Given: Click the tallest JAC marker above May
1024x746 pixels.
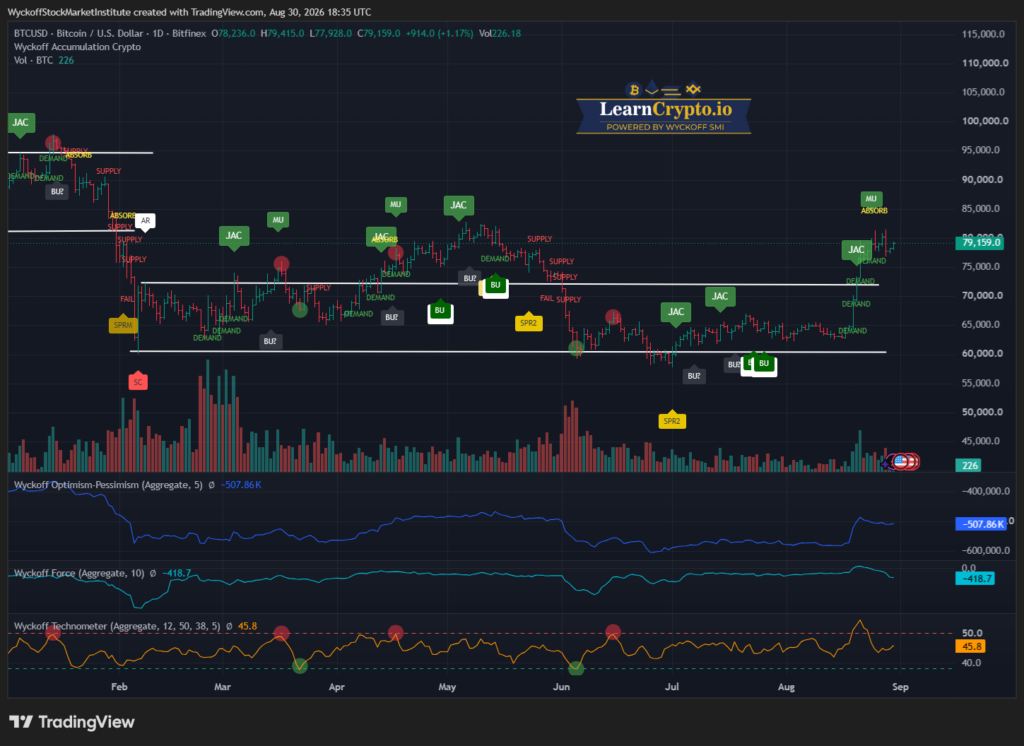Looking at the screenshot, I should coord(458,206).
